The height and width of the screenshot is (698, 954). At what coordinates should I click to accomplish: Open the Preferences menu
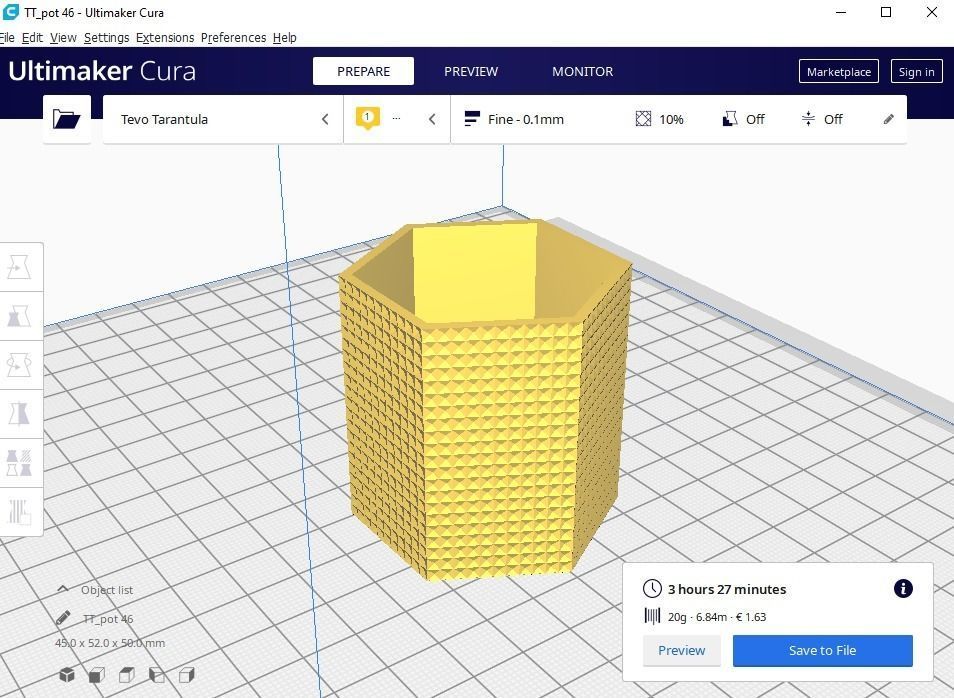[x=233, y=38]
